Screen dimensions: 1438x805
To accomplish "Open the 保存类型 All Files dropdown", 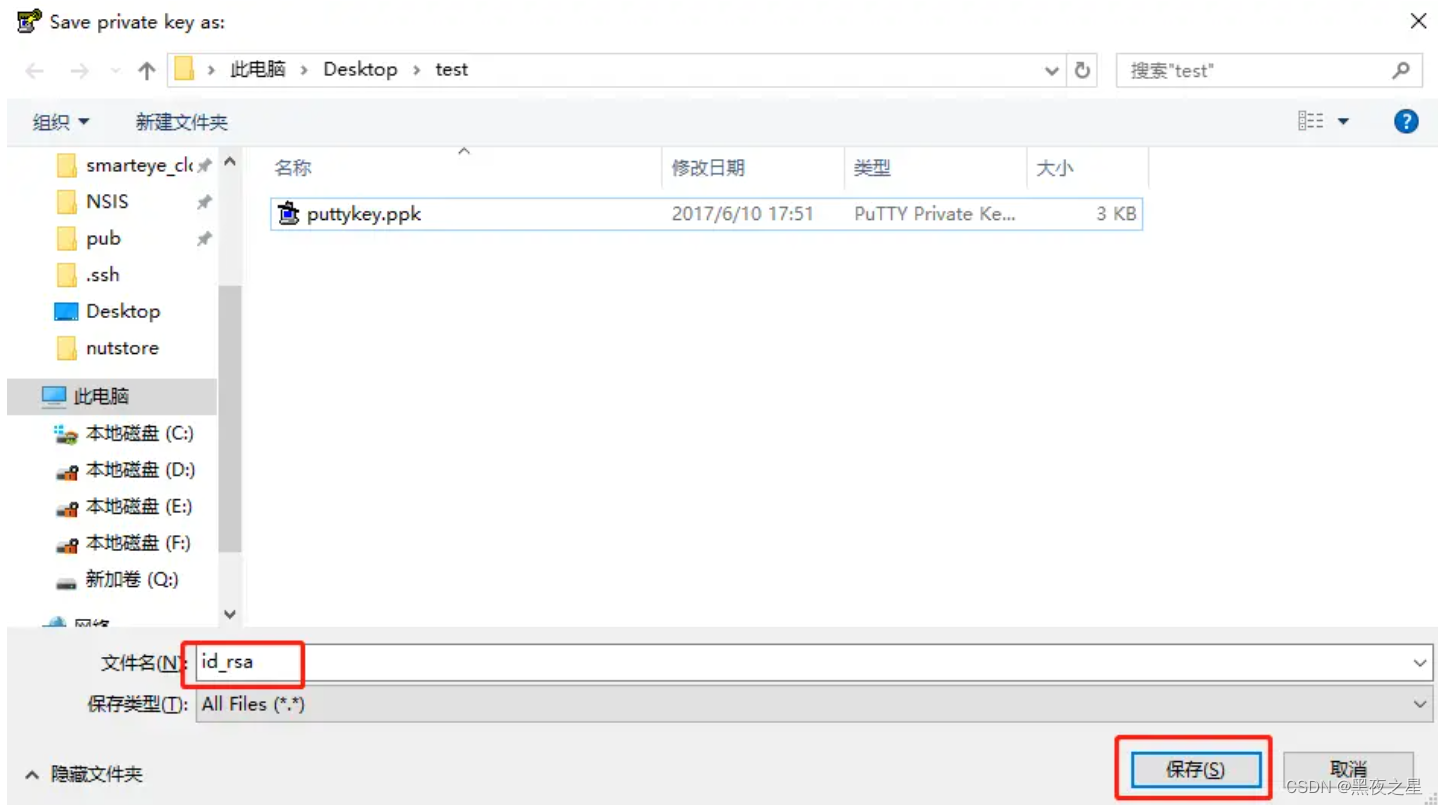I will tap(813, 704).
